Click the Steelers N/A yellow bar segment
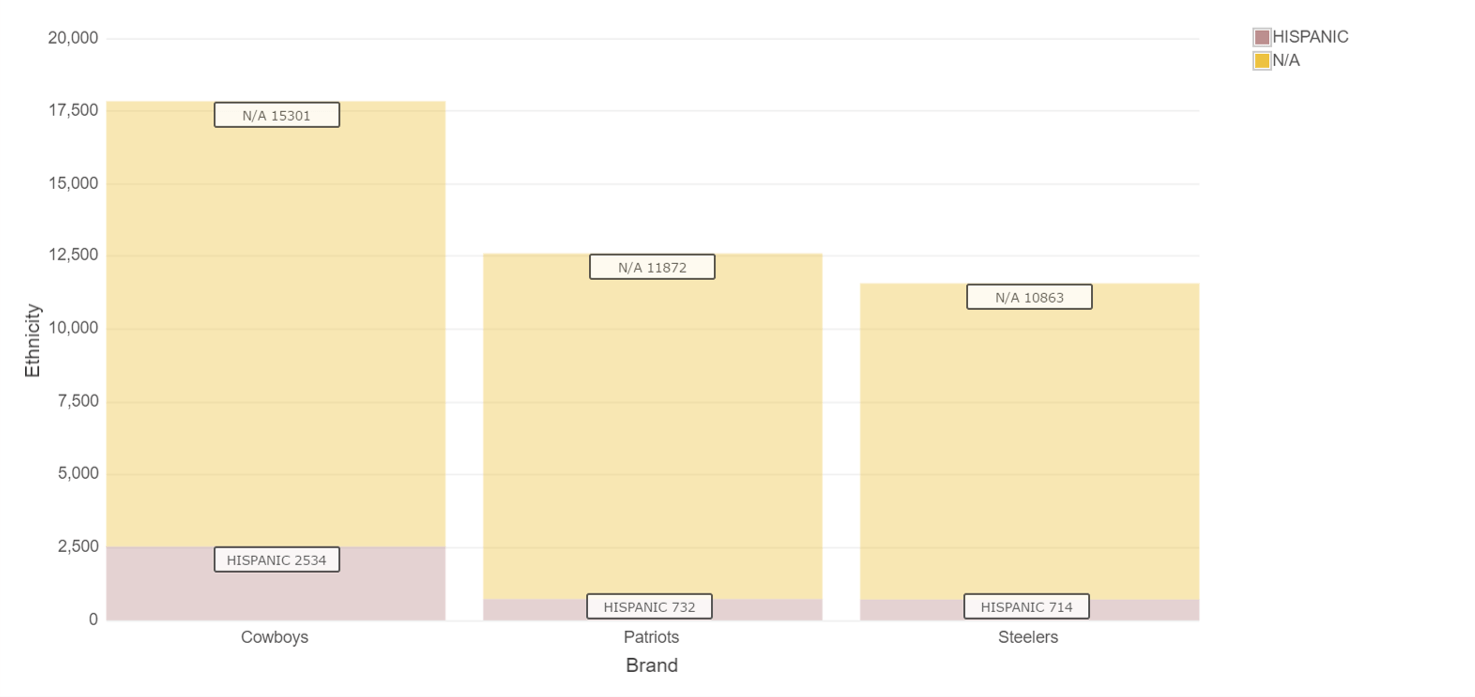1475x697 pixels. (x=1030, y=445)
